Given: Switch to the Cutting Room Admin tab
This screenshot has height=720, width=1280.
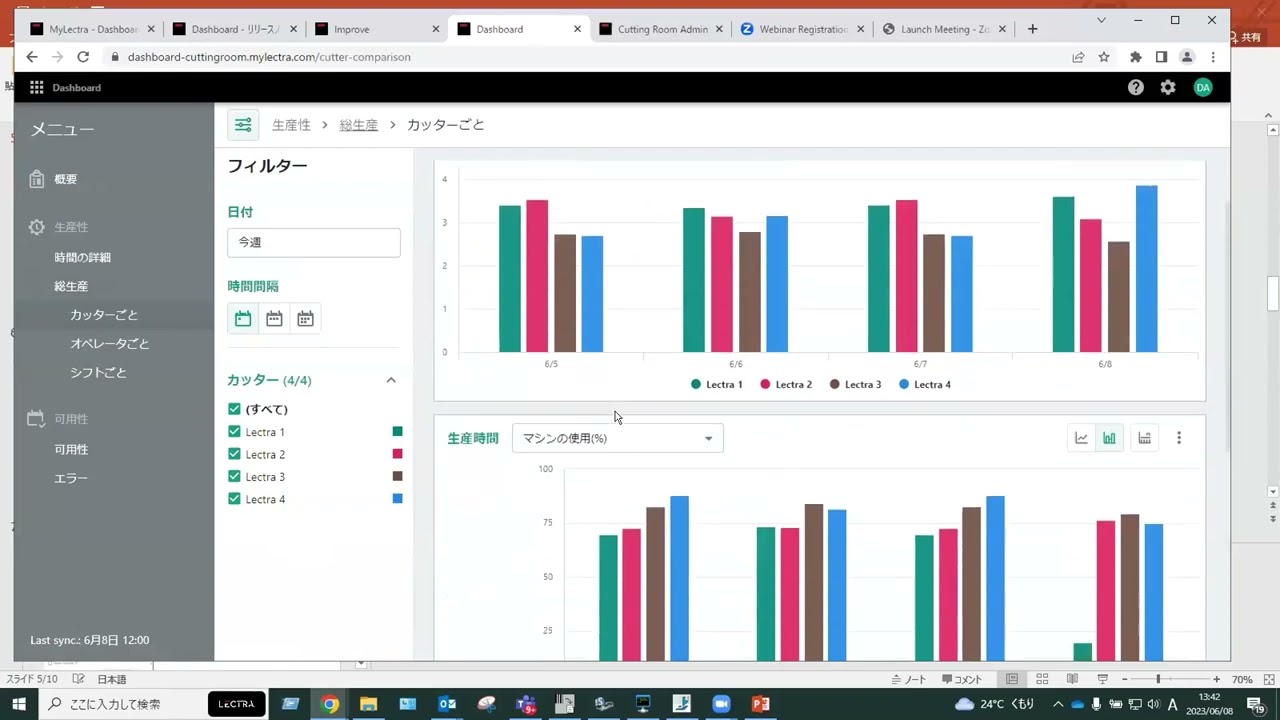Looking at the screenshot, I should [661, 29].
